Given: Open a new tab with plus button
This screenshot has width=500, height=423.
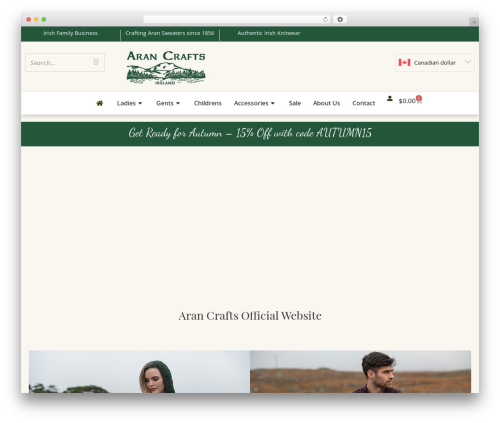Looking at the screenshot, I should [474, 22].
